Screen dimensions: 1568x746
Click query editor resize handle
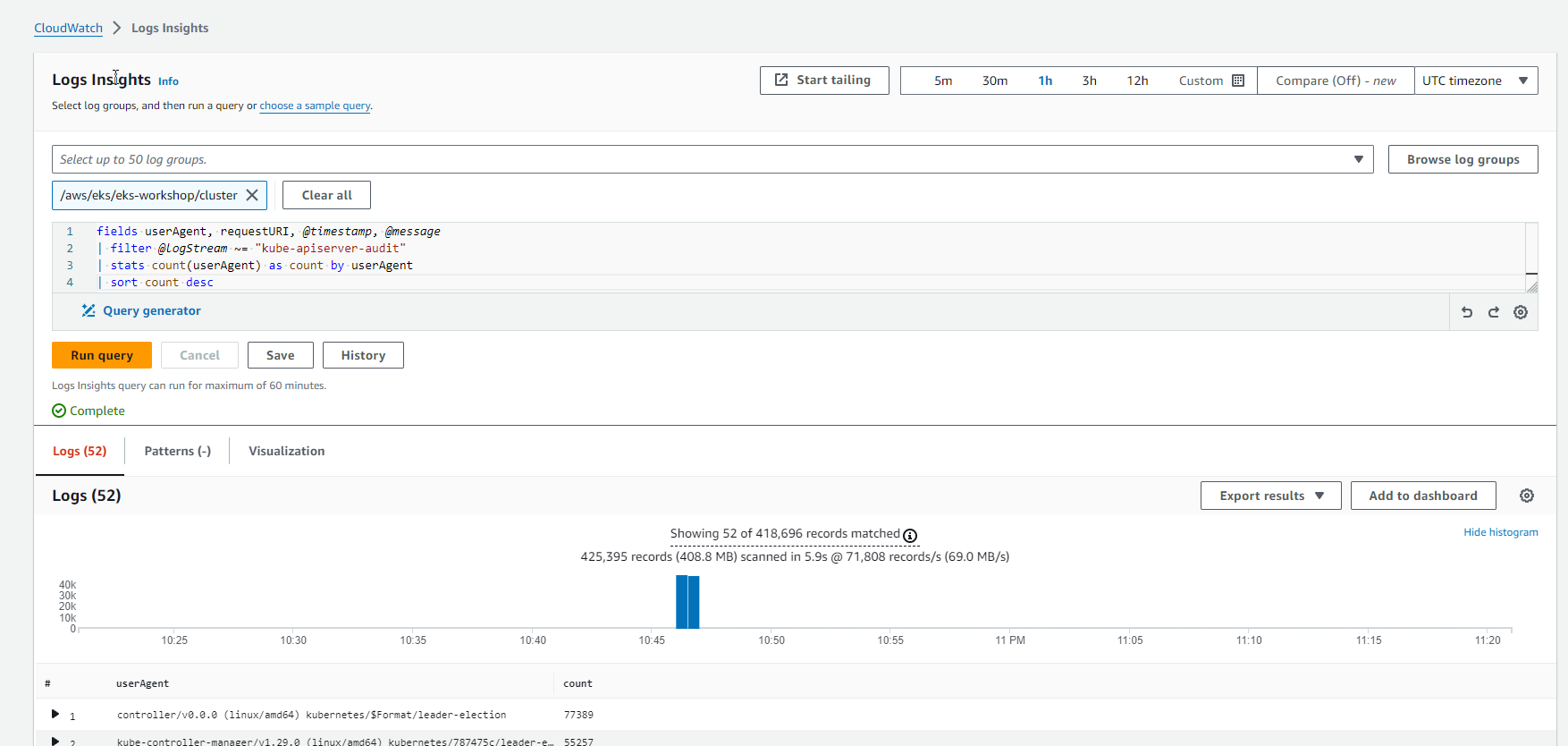click(1531, 286)
